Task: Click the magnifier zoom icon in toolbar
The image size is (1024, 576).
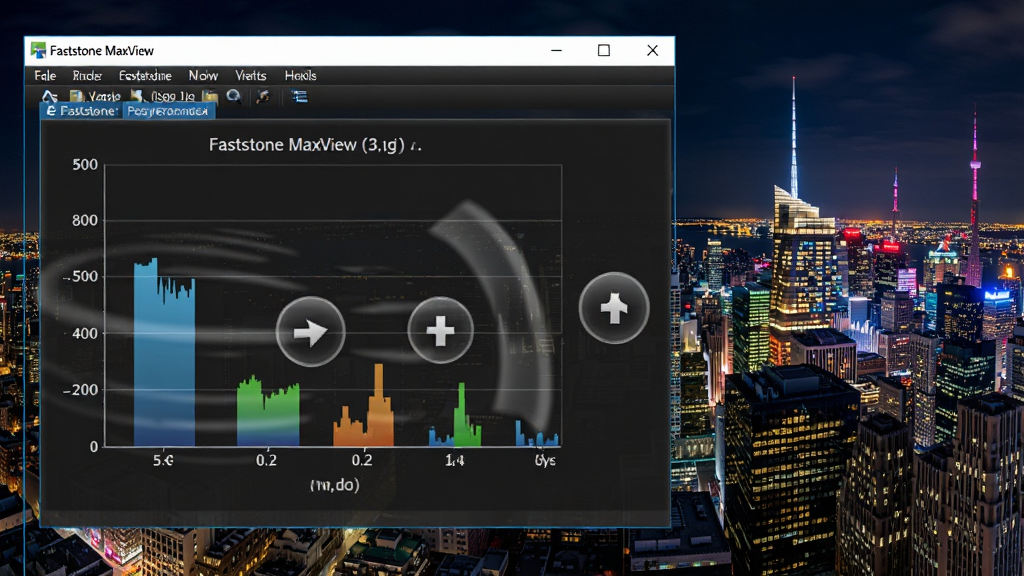Action: (234, 97)
